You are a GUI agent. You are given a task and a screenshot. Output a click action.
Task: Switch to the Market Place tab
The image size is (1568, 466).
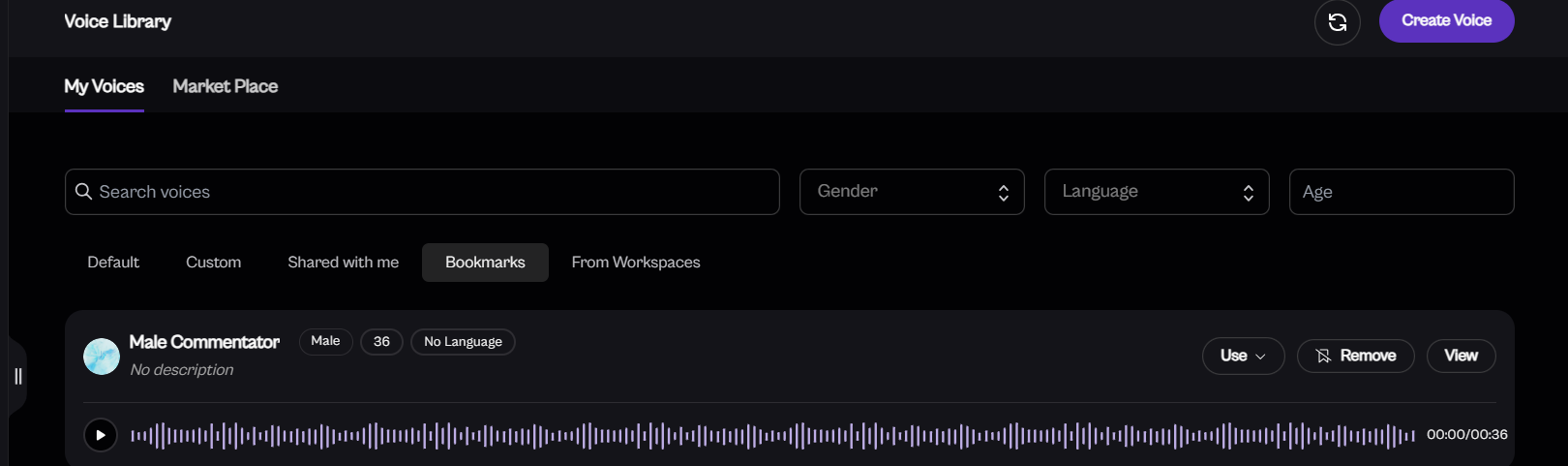pyautogui.click(x=225, y=86)
